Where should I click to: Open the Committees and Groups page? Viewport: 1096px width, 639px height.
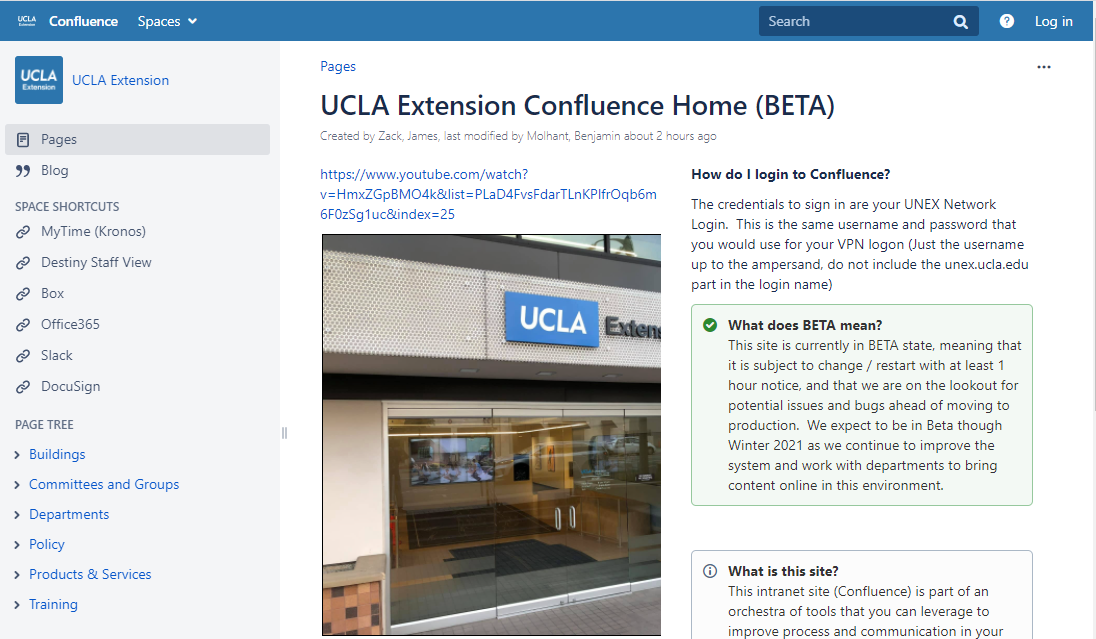104,484
